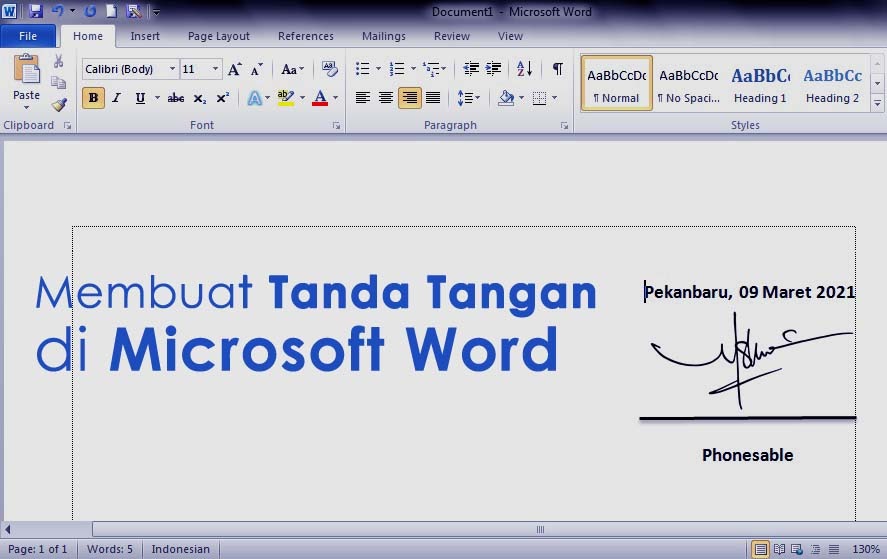
Task: Open the Calibri (Body) font dropdown
Action: point(172,69)
